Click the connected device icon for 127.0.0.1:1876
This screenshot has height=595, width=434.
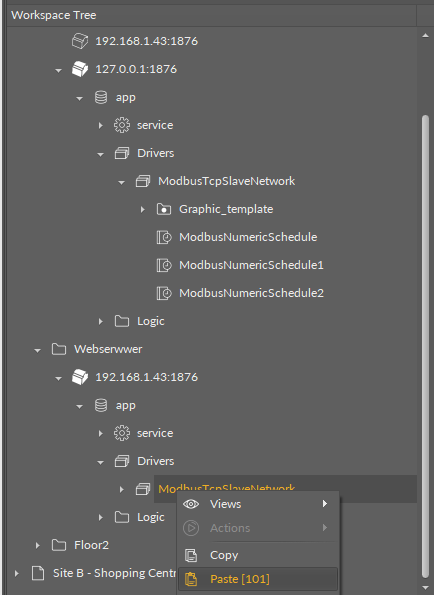click(x=80, y=69)
